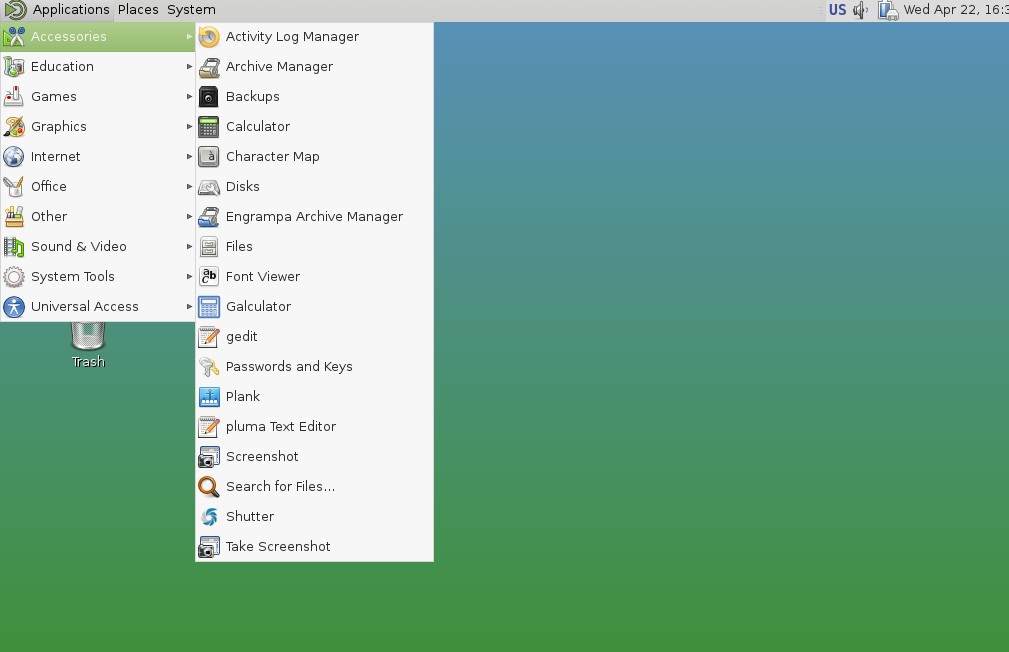Click the "Calculator" text entry
Image resolution: width=1009 pixels, height=652 pixels.
(x=257, y=127)
